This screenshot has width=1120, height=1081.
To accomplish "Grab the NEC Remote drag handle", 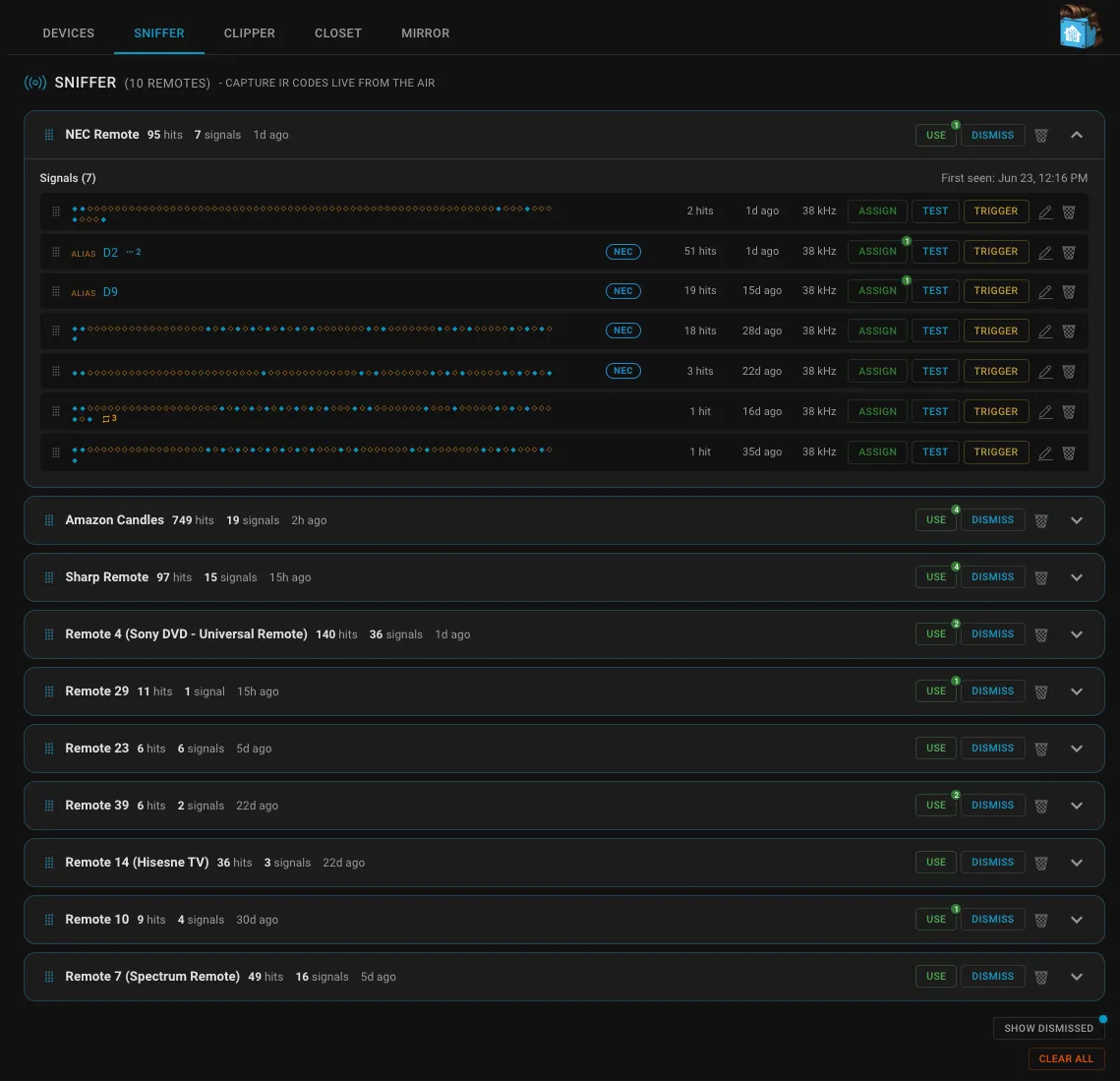I will pos(49,135).
